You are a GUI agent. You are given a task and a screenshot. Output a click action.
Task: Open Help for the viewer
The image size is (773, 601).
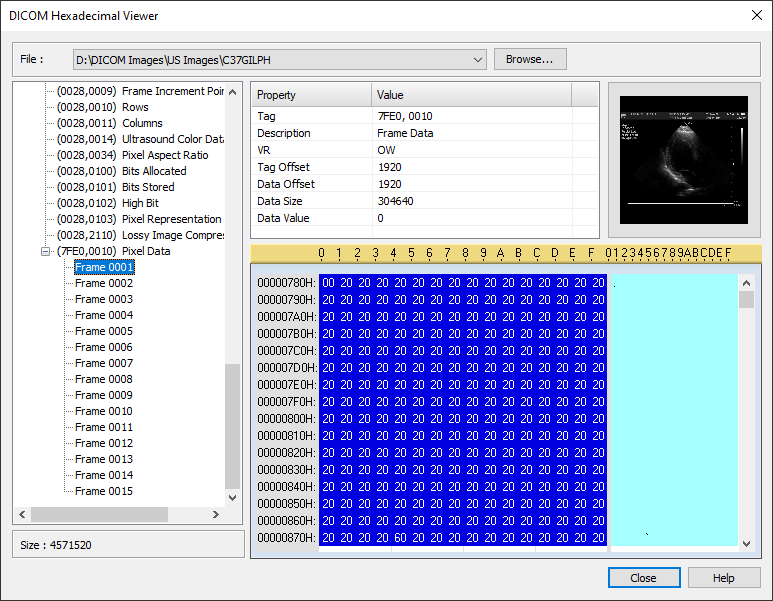724,578
